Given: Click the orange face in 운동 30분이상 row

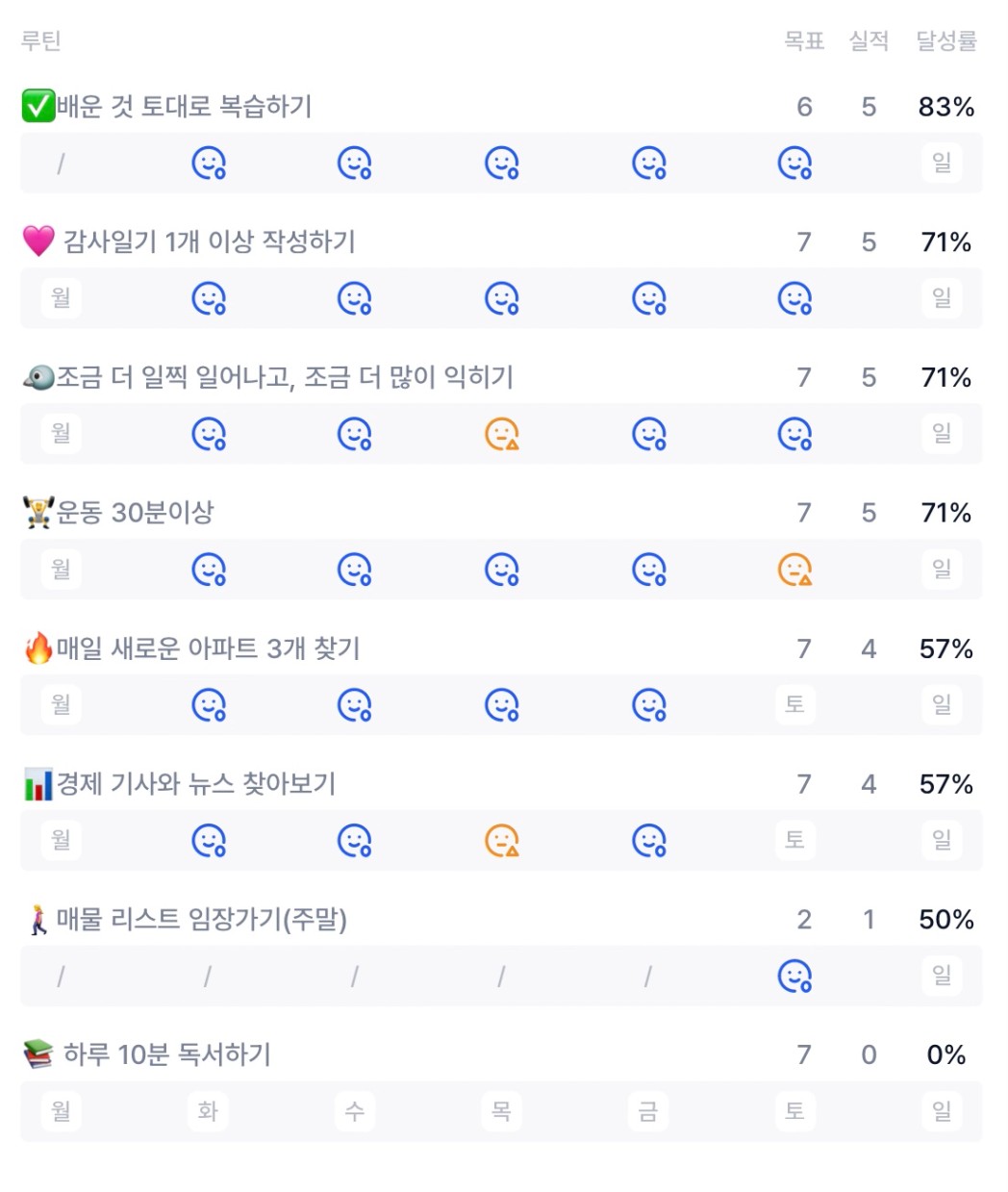Looking at the screenshot, I should click(794, 571).
